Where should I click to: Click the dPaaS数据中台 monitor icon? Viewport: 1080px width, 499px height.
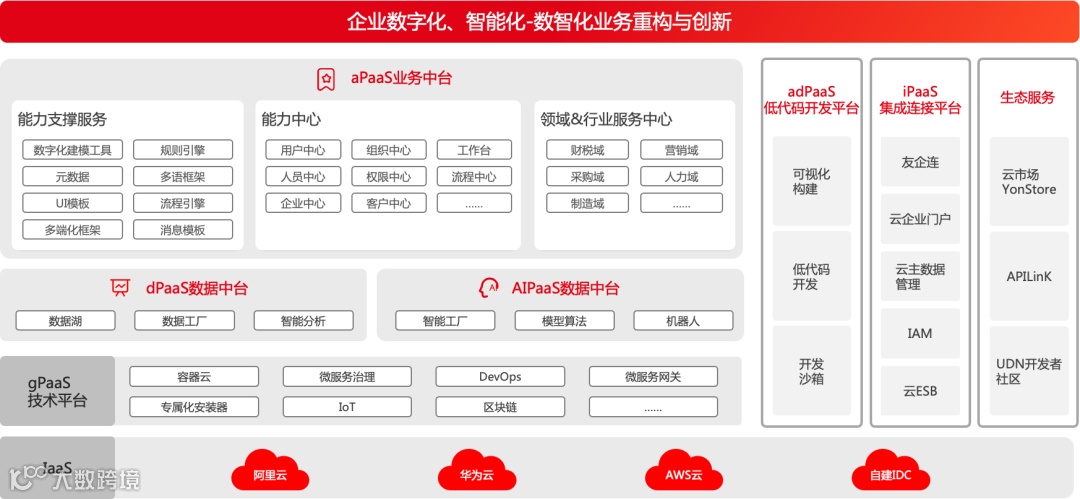[120, 287]
